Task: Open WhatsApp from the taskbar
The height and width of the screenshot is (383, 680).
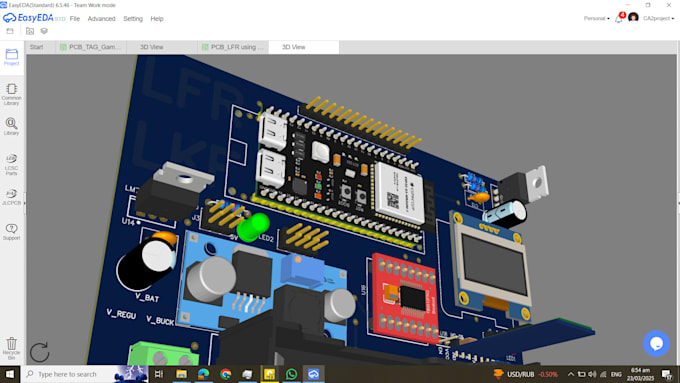Action: (291, 374)
